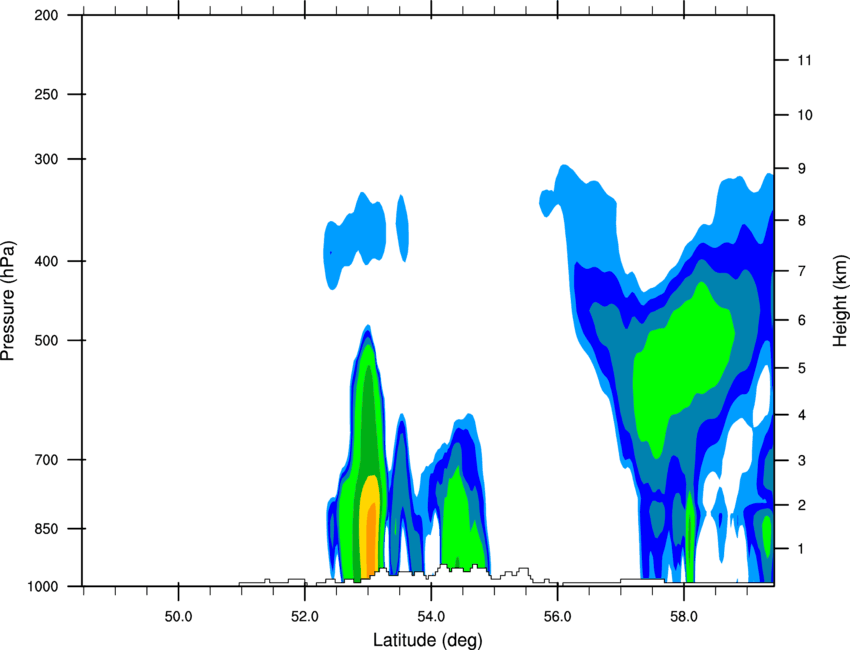This screenshot has width=850, height=650.
Task: Click the 250 pressure tick label
Action: coord(46,94)
